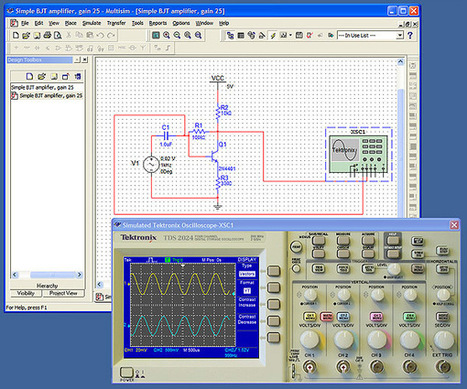
Task: Click the trigger LEVEL knob
Action: [394, 268]
